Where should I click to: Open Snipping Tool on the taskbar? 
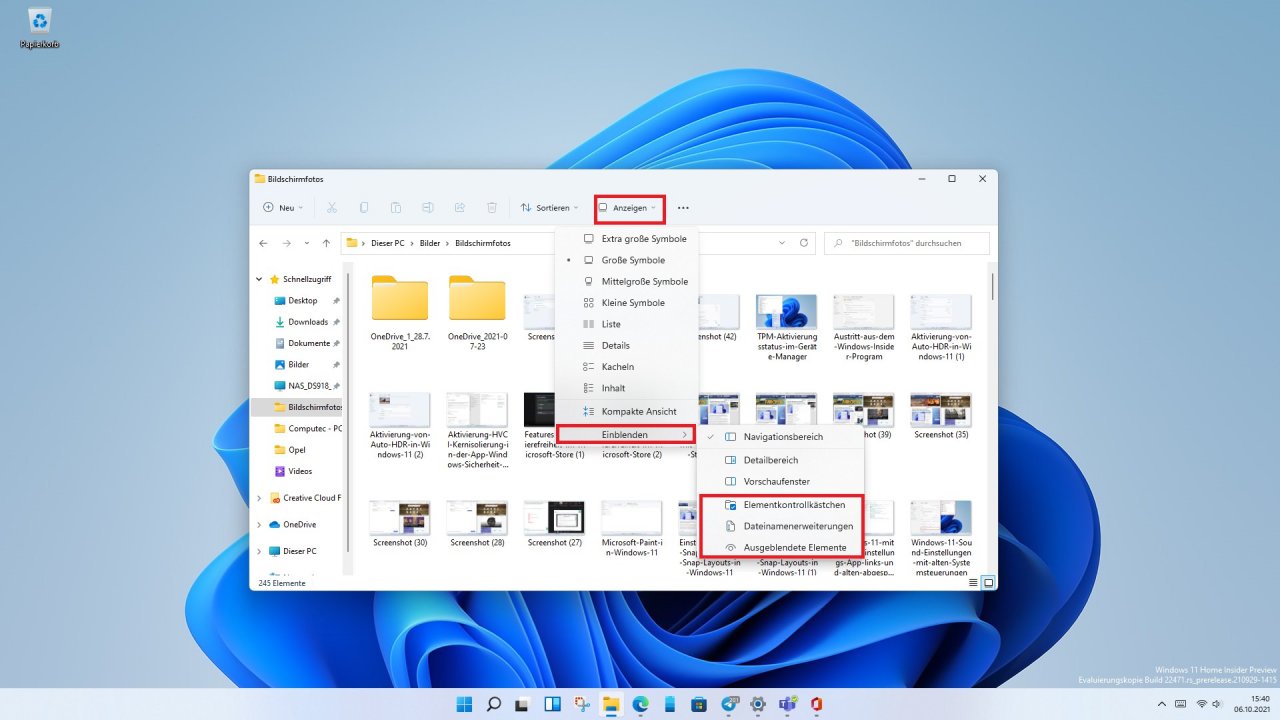point(582,704)
